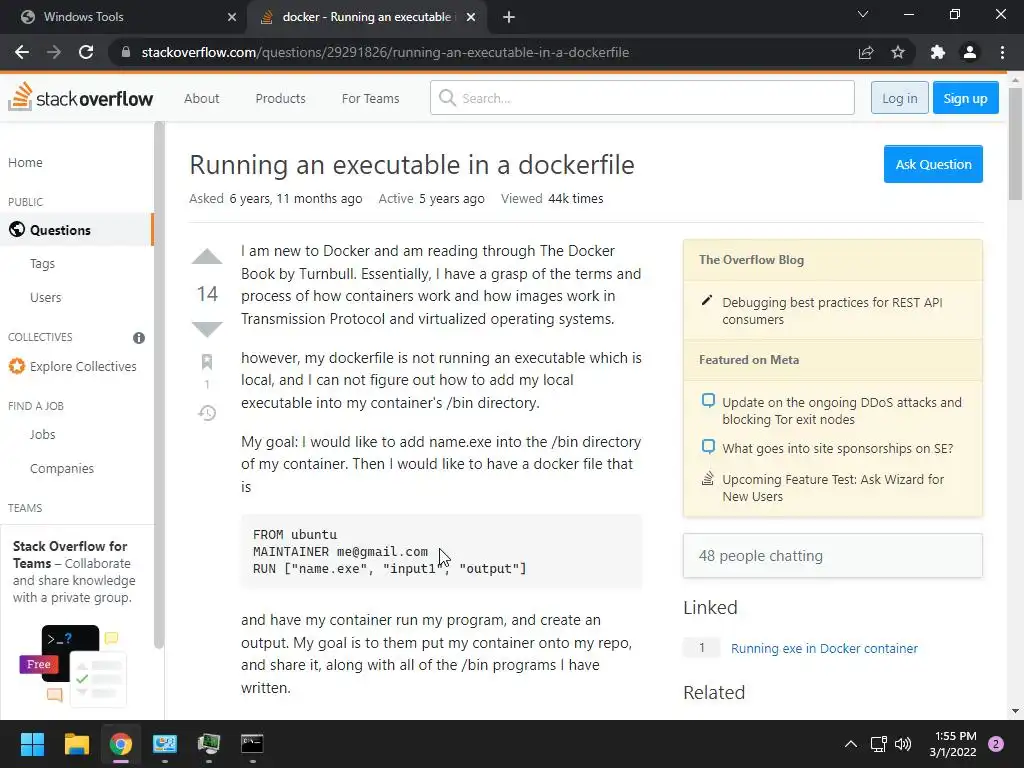Viewport: 1024px width, 768px height.
Task: Focus the Stack Overflow search field
Action: point(642,98)
